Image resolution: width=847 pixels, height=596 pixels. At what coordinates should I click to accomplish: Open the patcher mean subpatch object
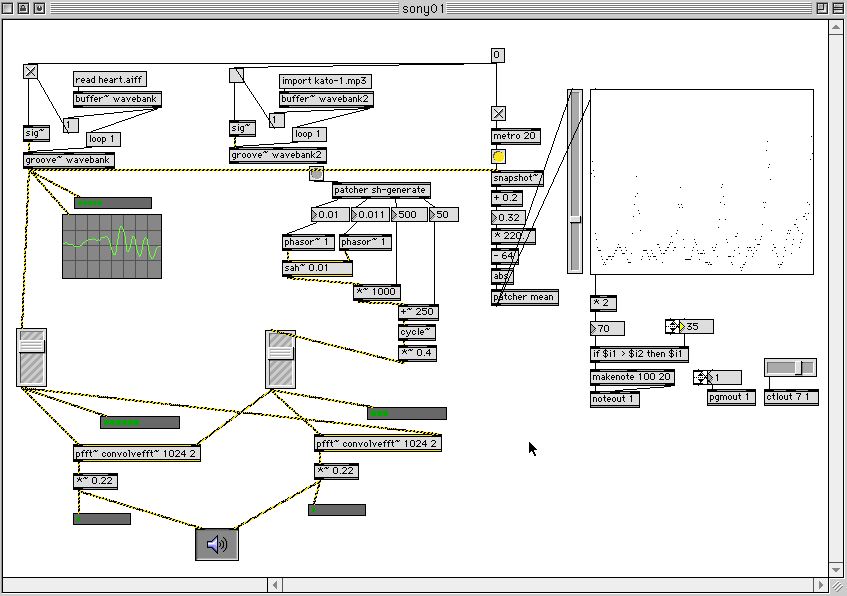click(525, 297)
